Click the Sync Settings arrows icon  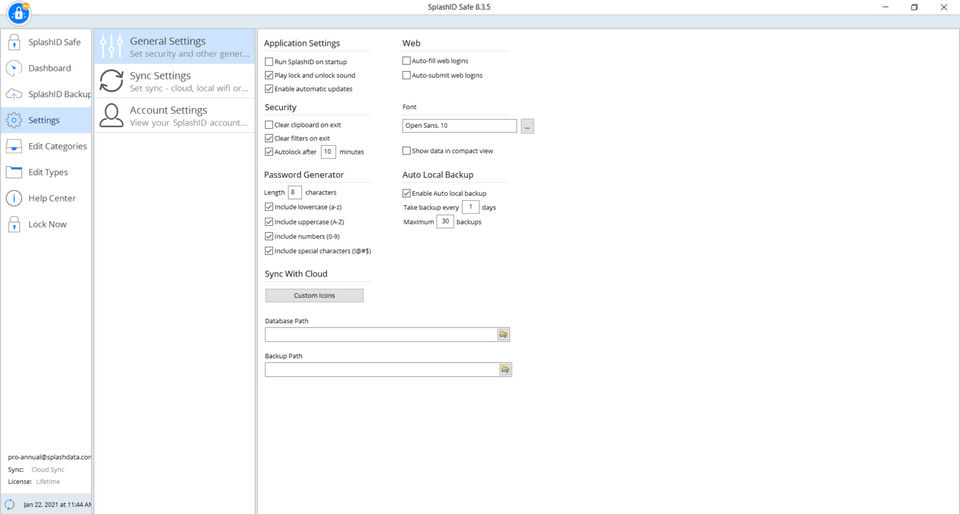click(111, 81)
